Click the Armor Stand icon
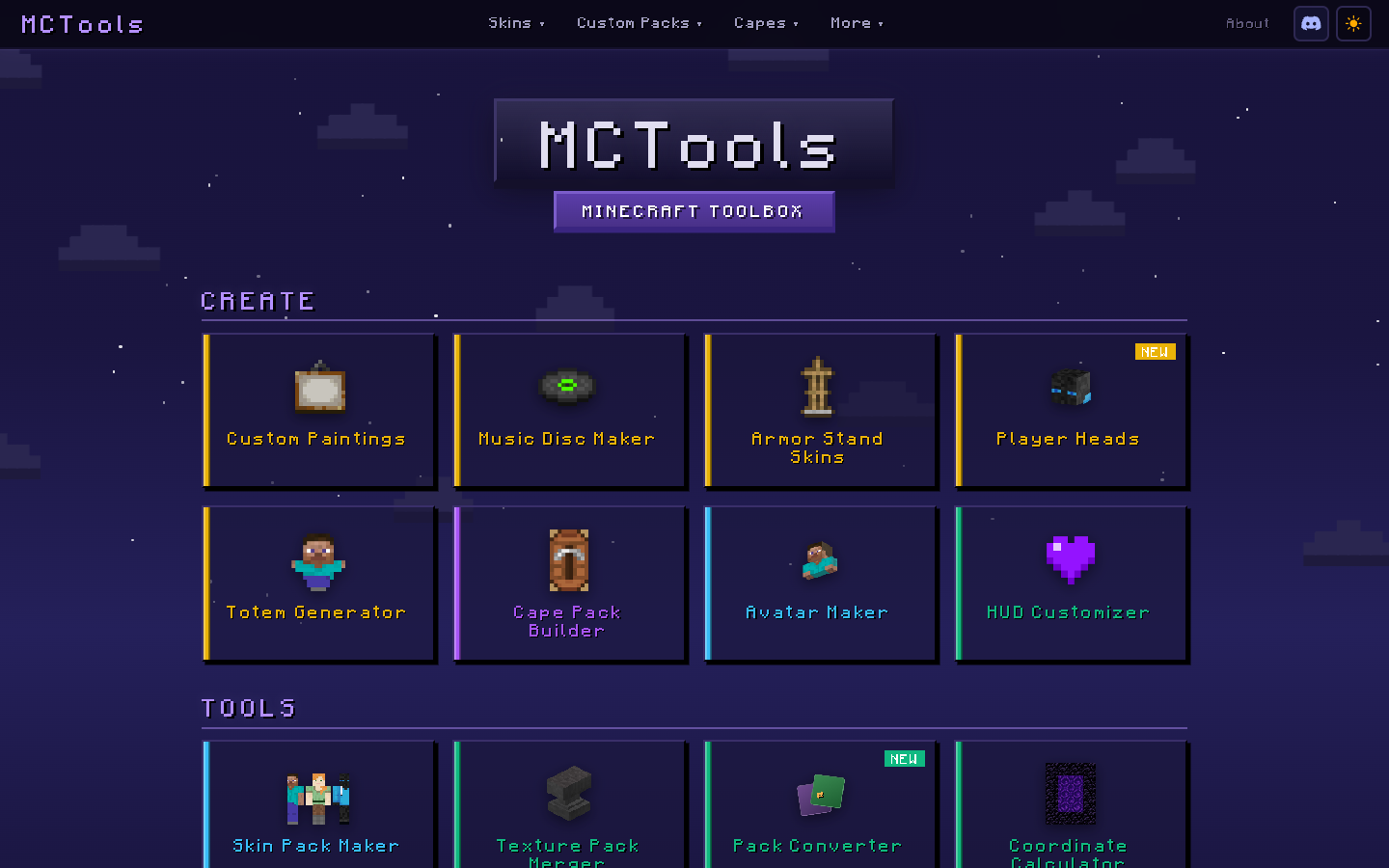 [818, 386]
